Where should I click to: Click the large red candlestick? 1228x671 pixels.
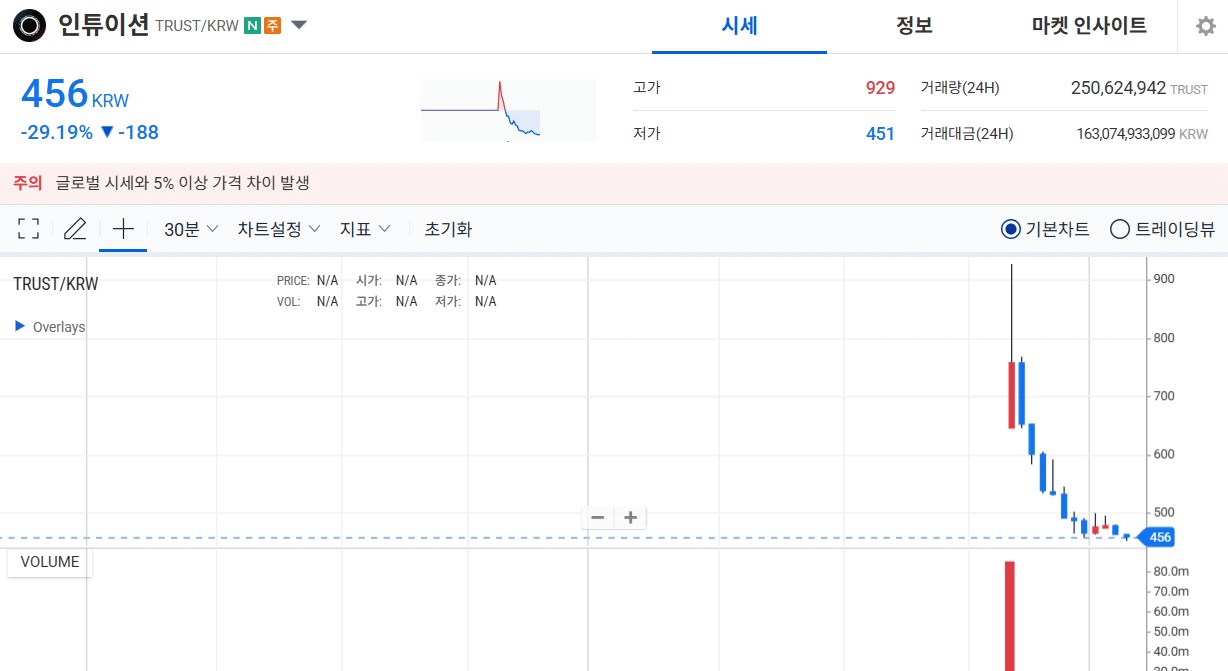[1012, 395]
